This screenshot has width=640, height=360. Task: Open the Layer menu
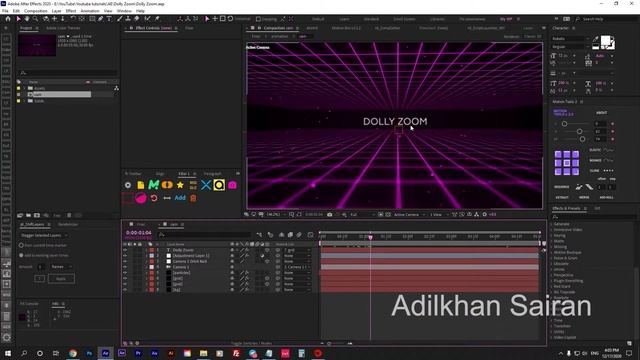pos(56,11)
